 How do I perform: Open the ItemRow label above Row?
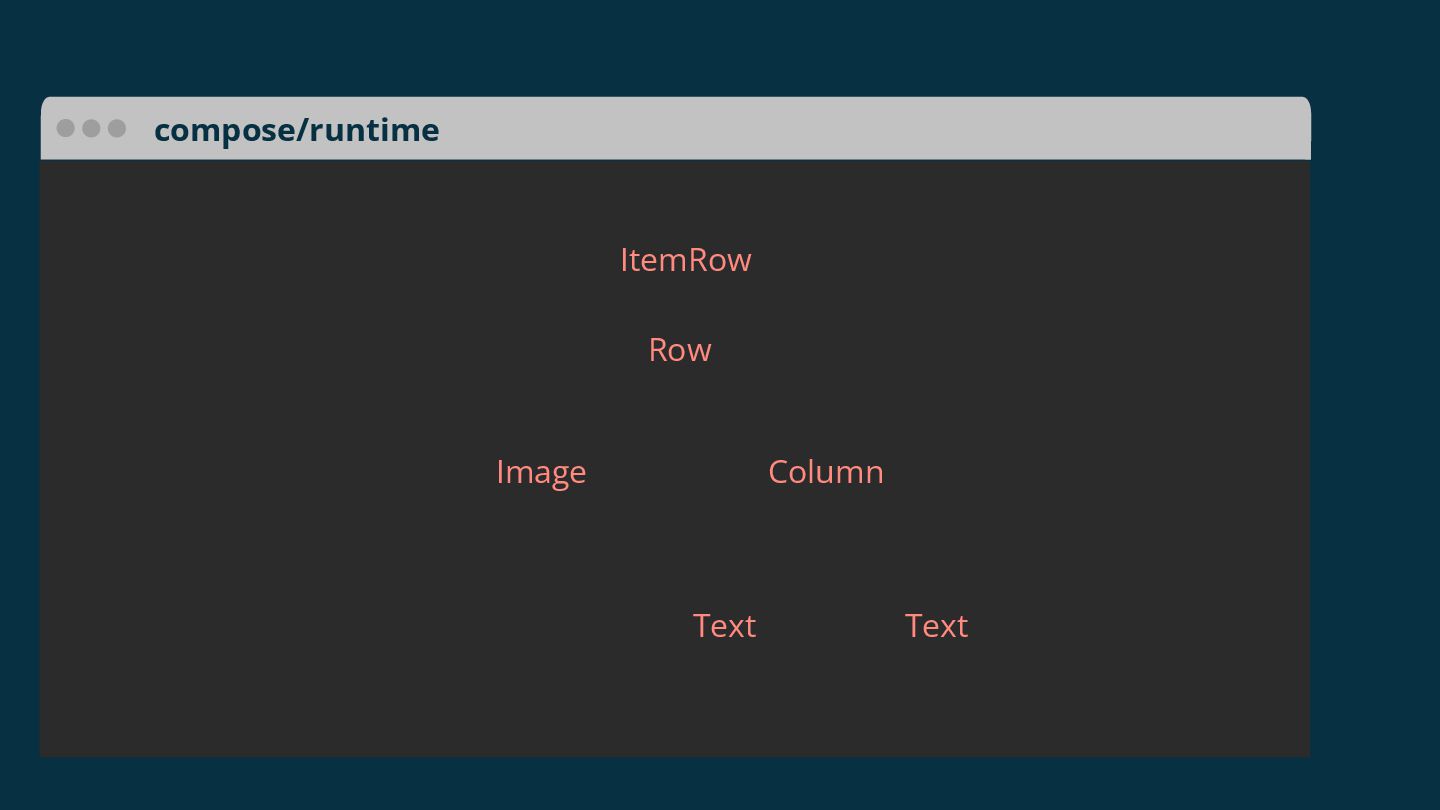click(x=685, y=260)
